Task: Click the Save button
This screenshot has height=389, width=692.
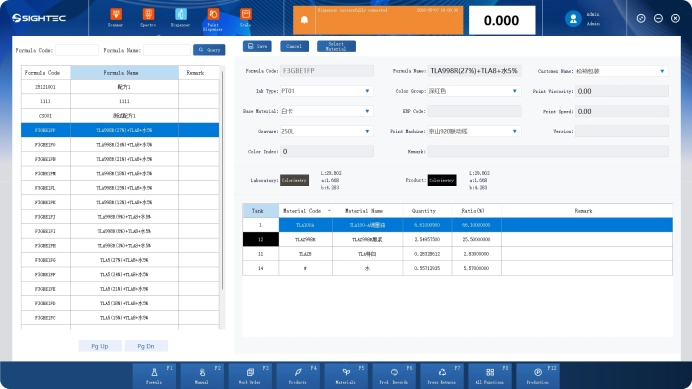Action: [257, 46]
